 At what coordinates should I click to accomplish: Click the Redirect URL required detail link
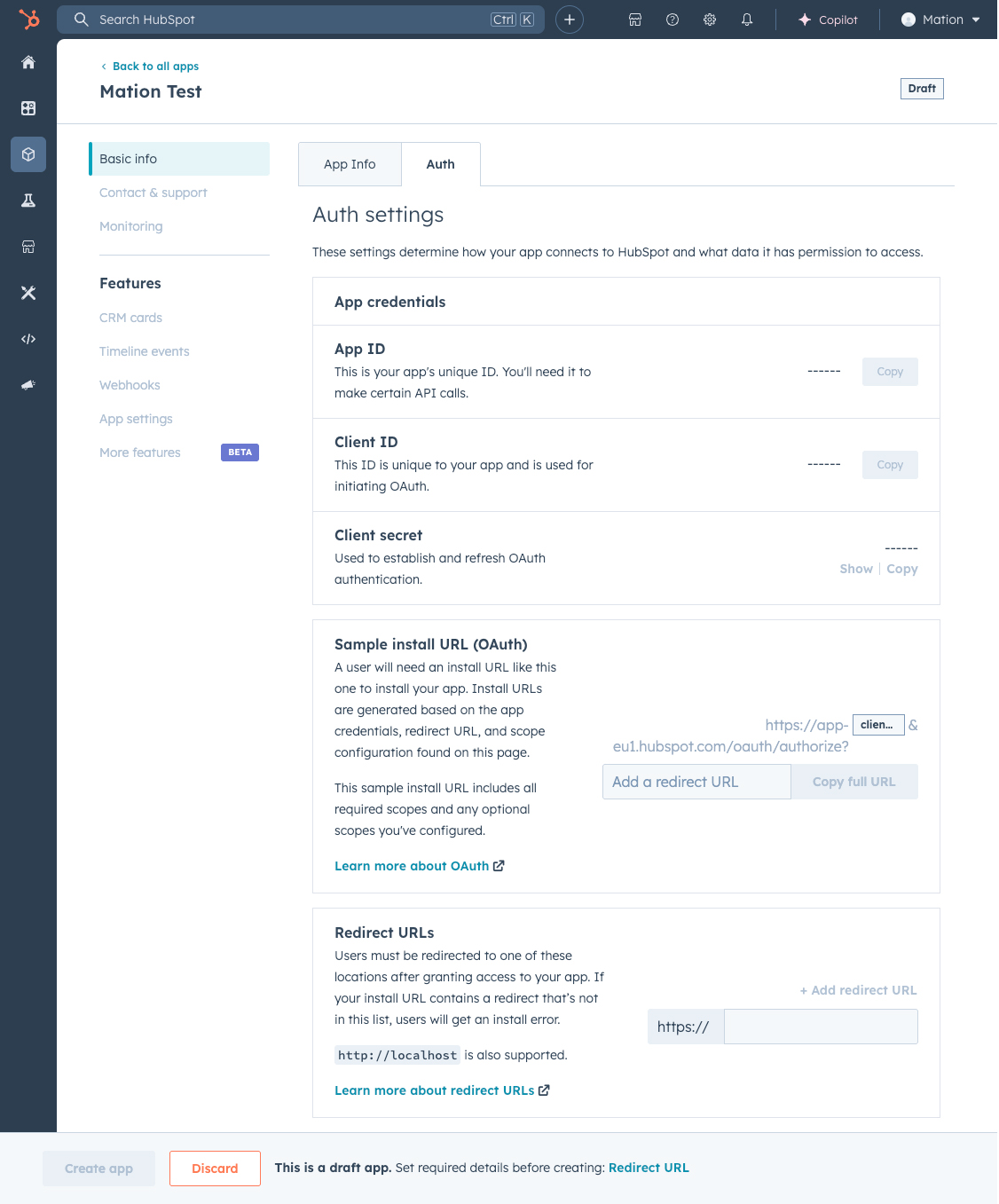(x=649, y=1168)
